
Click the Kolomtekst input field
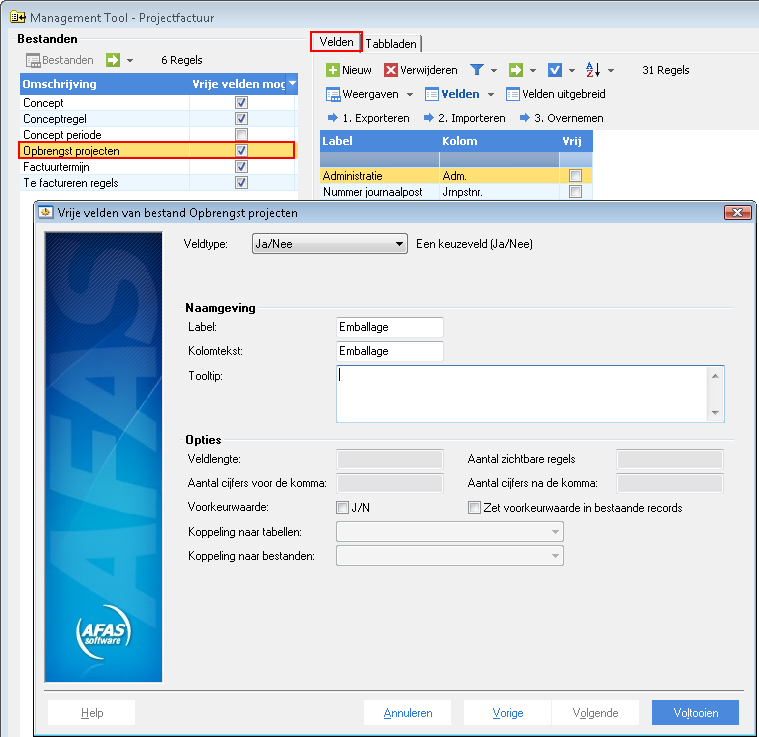[390, 351]
